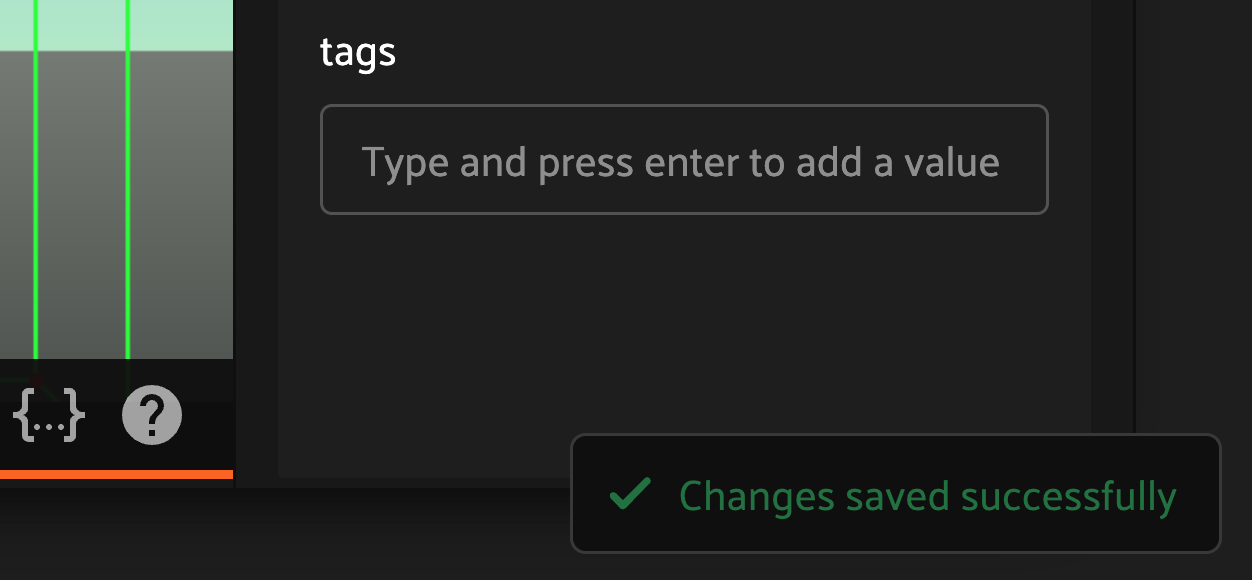Click the tags entry box to show options
This screenshot has width=1252, height=580.
(x=684, y=159)
